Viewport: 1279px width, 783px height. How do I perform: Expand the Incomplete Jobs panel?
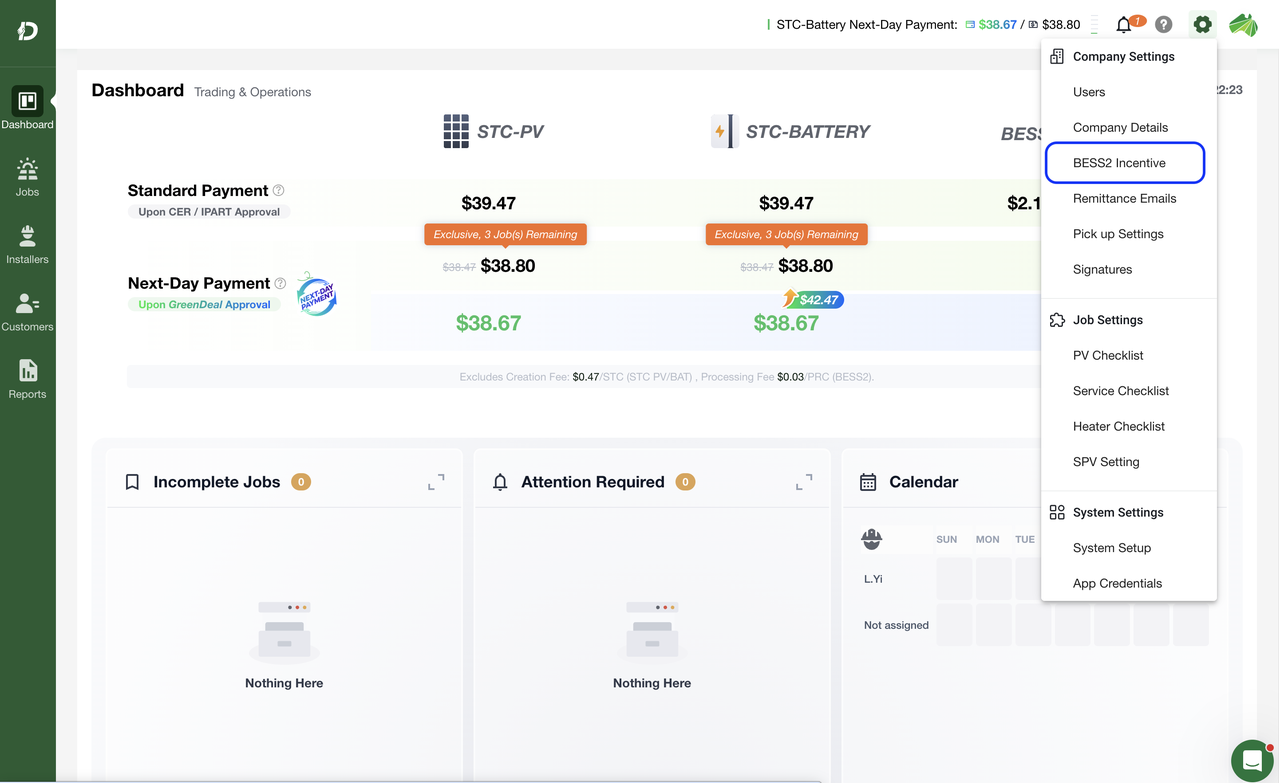pos(436,482)
